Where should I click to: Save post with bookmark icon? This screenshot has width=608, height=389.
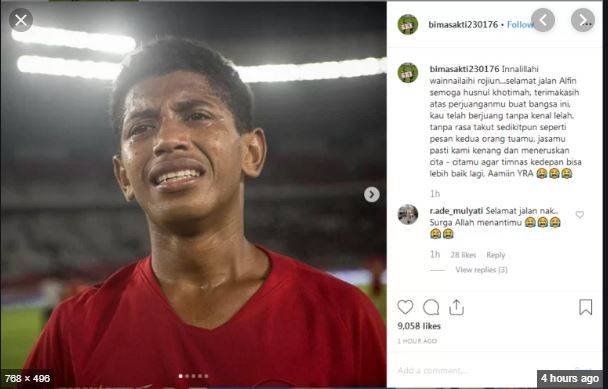586,307
